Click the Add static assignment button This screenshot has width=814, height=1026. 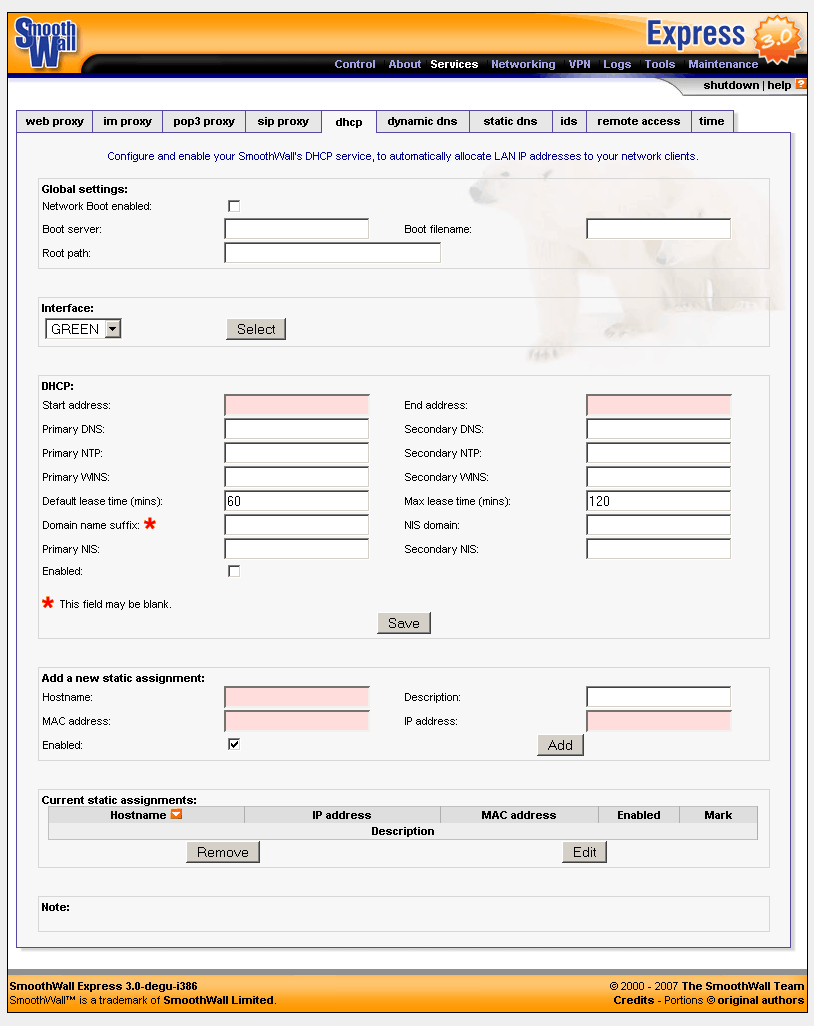(560, 745)
